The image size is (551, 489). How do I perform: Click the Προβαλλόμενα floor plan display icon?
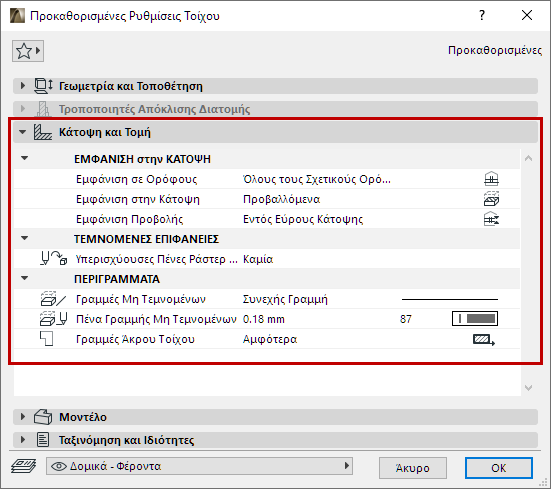tap(491, 199)
